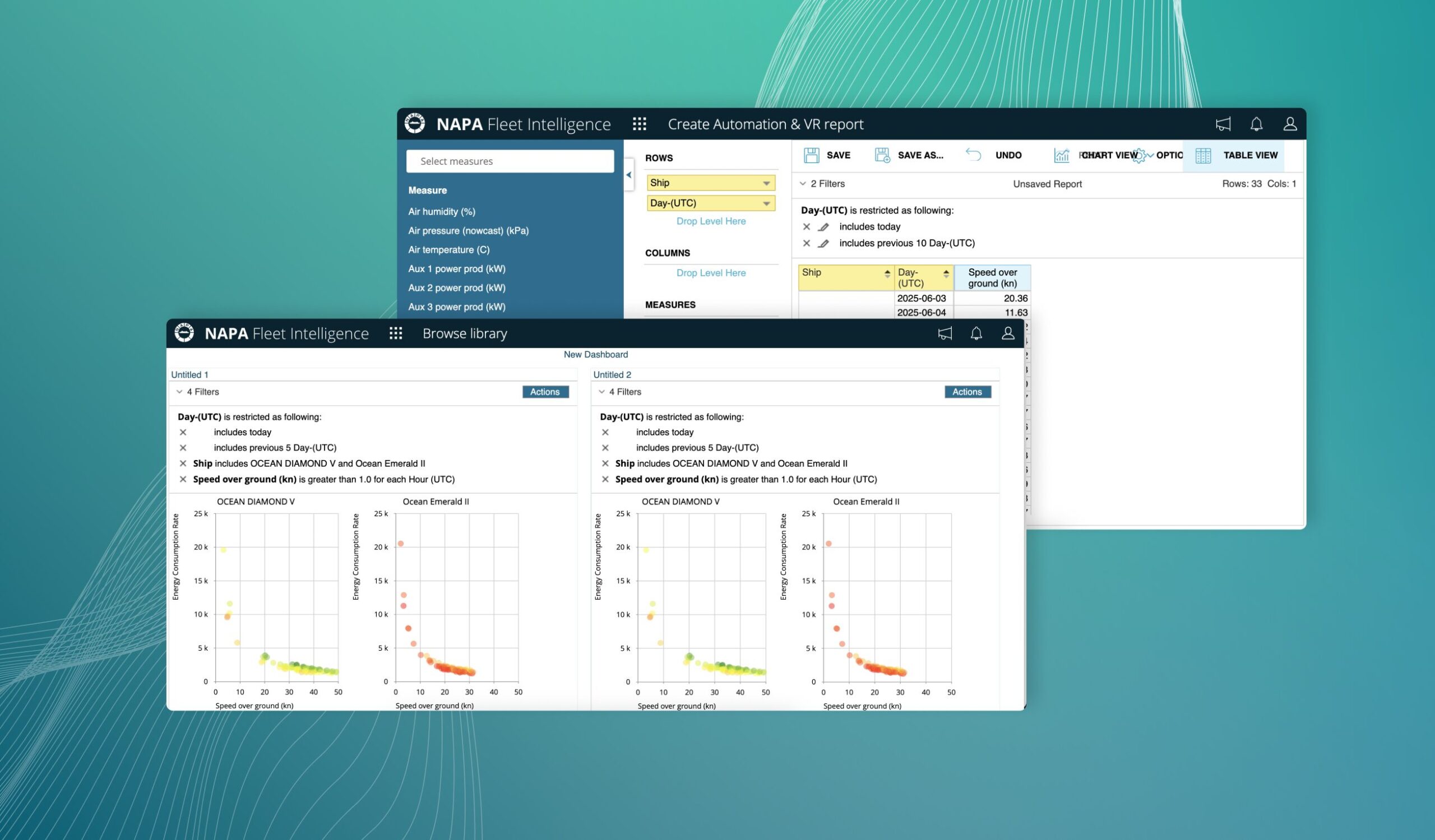Viewport: 1435px width, 840px height.
Task: Sort by Ship column header arrows
Action: tap(887, 273)
